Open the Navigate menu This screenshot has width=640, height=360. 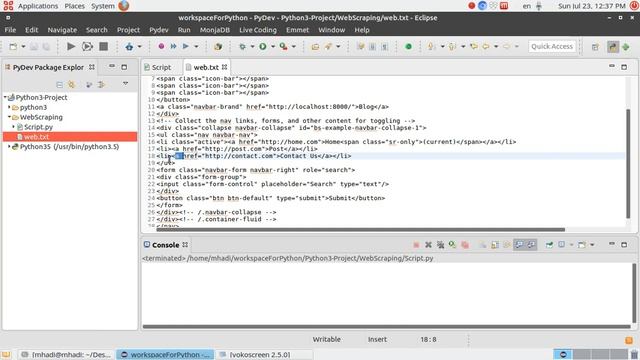coord(62,30)
